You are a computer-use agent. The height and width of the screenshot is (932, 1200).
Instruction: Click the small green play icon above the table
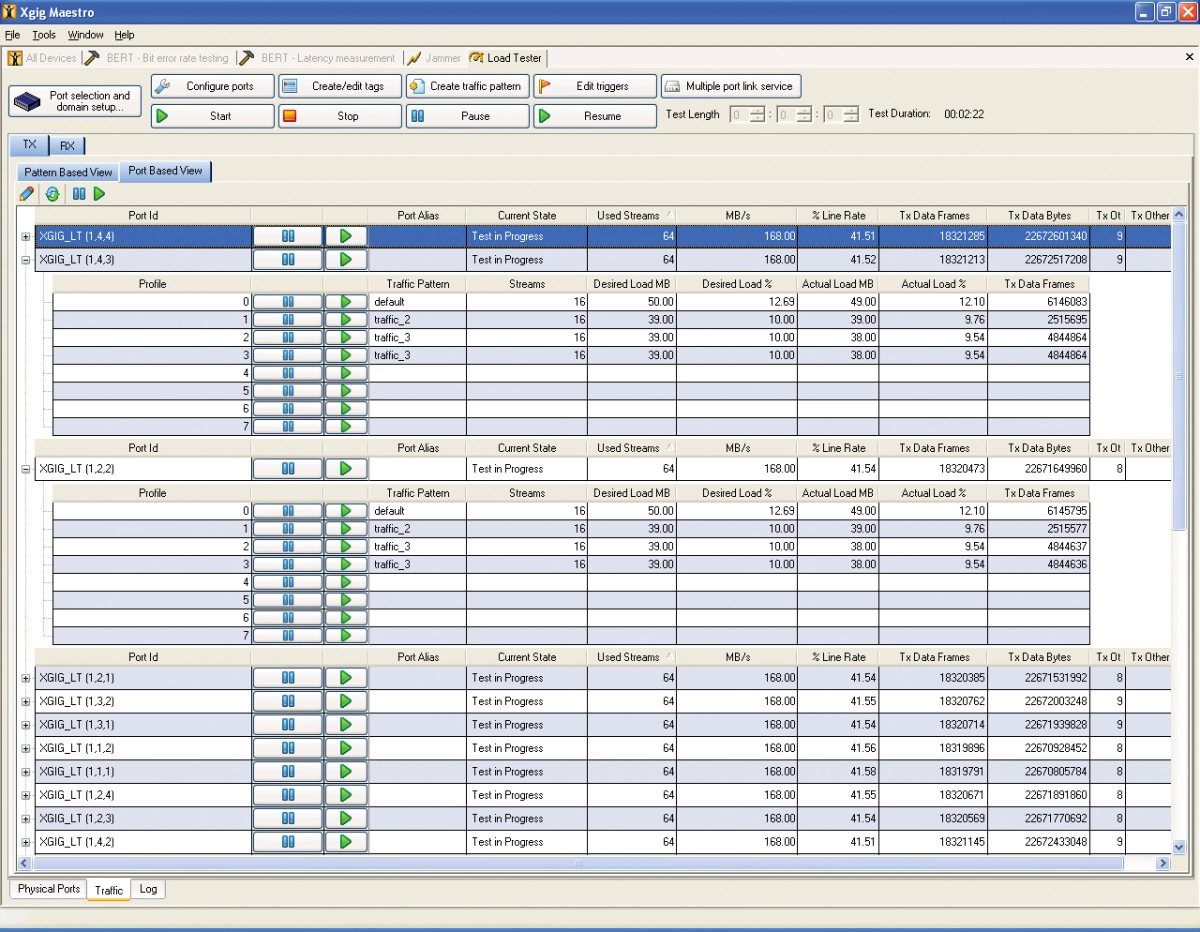pos(99,194)
